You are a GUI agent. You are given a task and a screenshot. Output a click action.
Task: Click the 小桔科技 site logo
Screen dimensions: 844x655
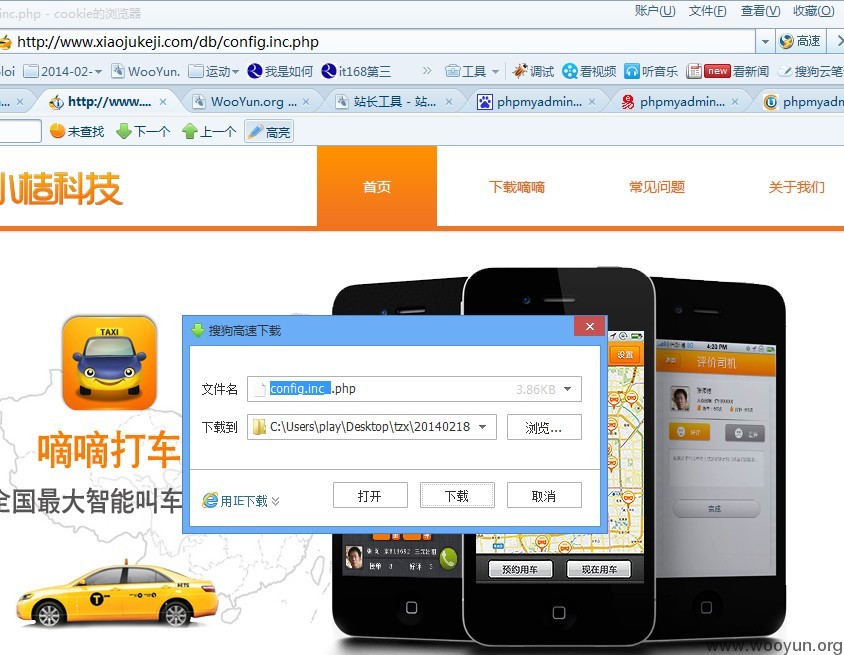point(61,188)
